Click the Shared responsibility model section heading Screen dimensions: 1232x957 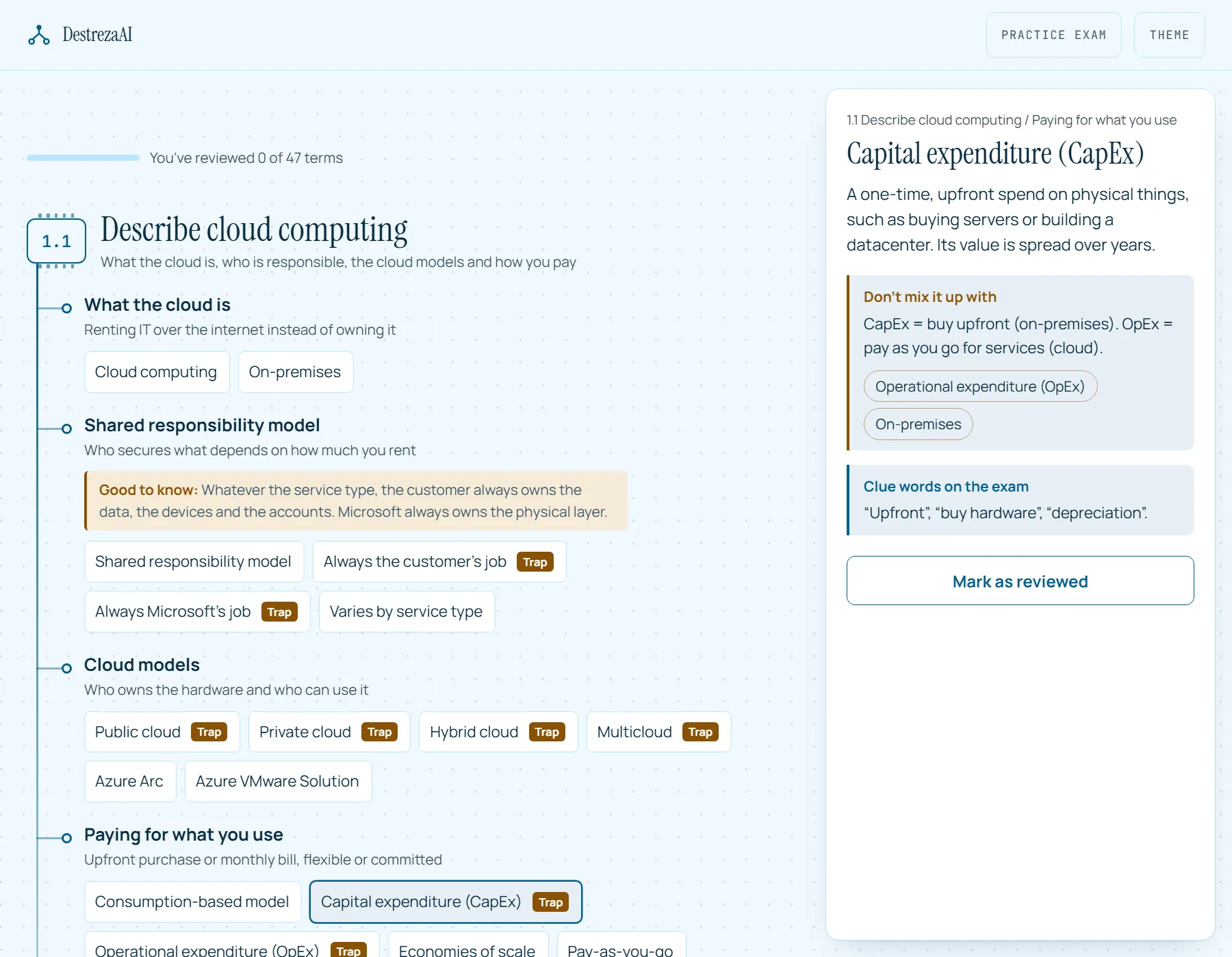(x=202, y=425)
